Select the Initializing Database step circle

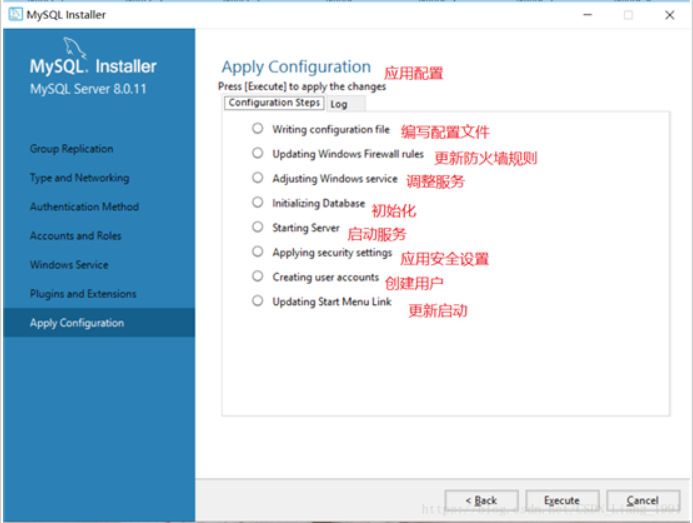point(258,202)
